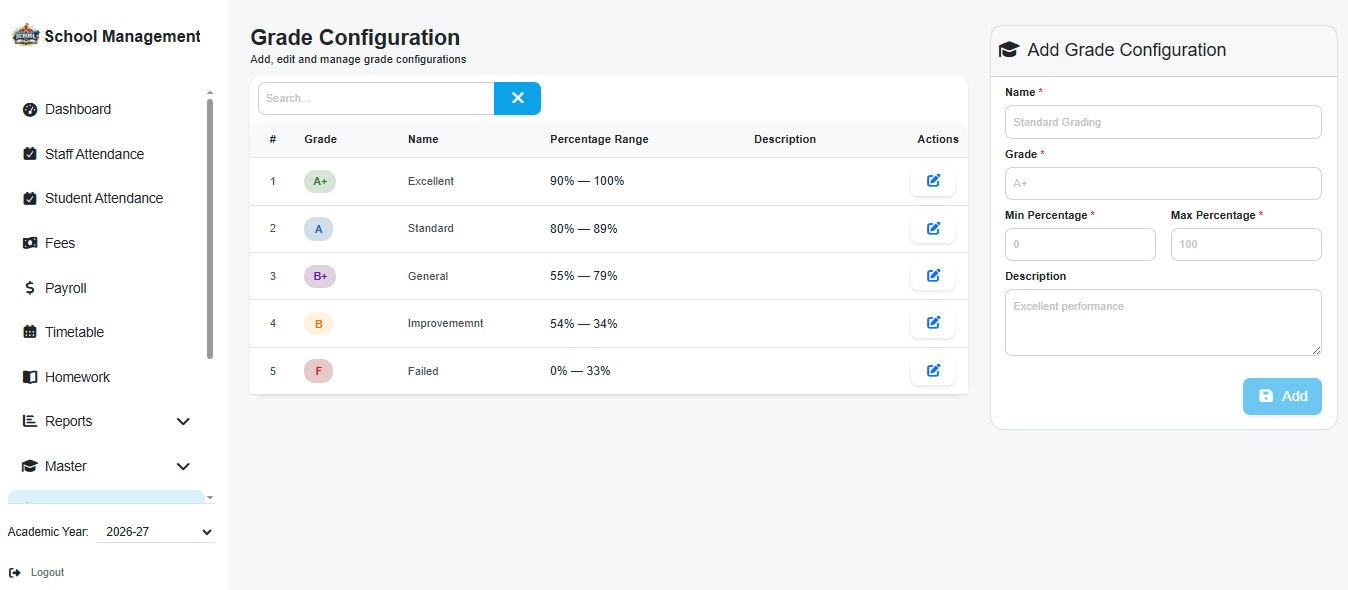Click the Add button
The image size is (1348, 590).
[1282, 396]
